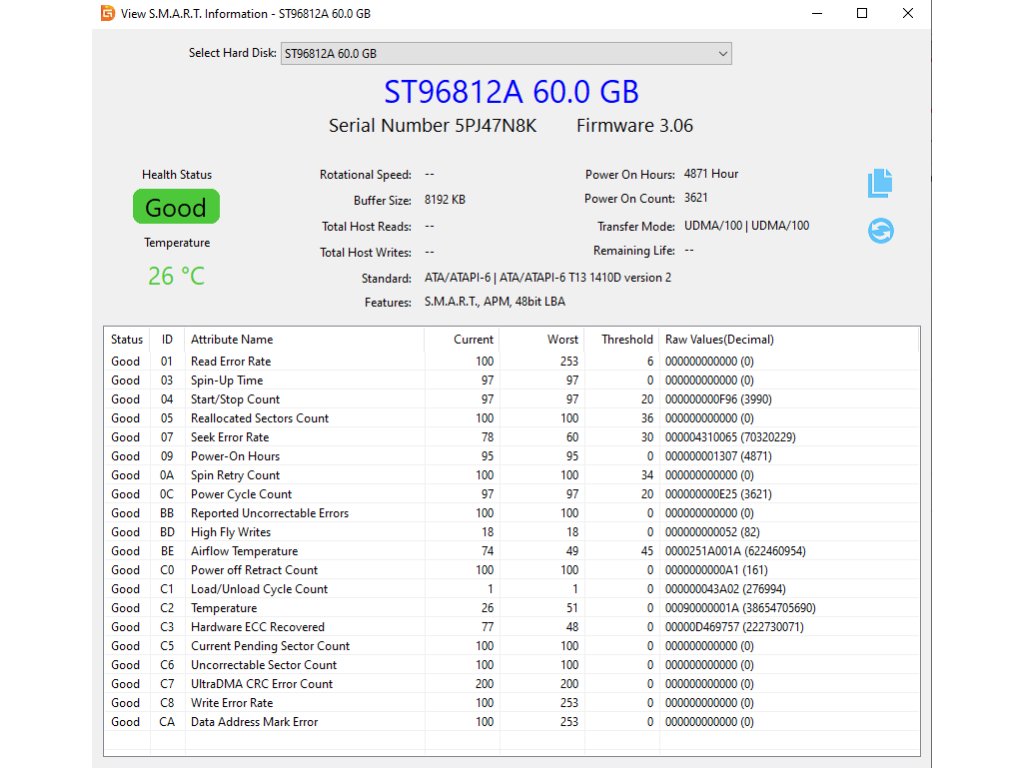Select the Read Error Rate row

[511, 361]
